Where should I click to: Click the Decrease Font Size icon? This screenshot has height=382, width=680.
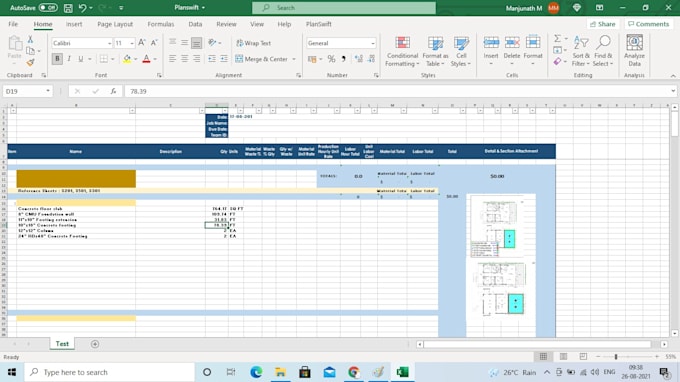tap(154, 43)
